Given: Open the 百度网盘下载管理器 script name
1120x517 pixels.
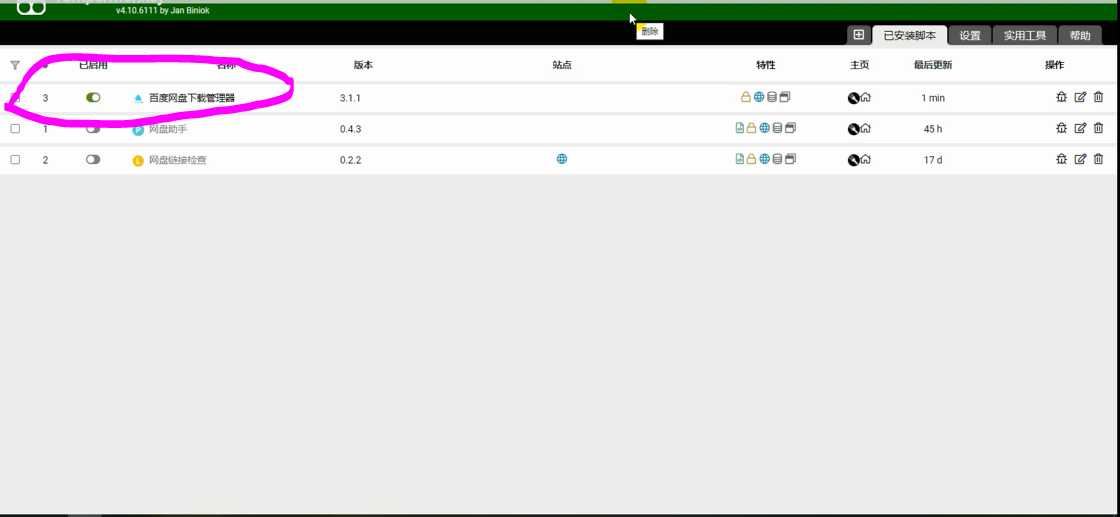Looking at the screenshot, I should click(x=191, y=98).
